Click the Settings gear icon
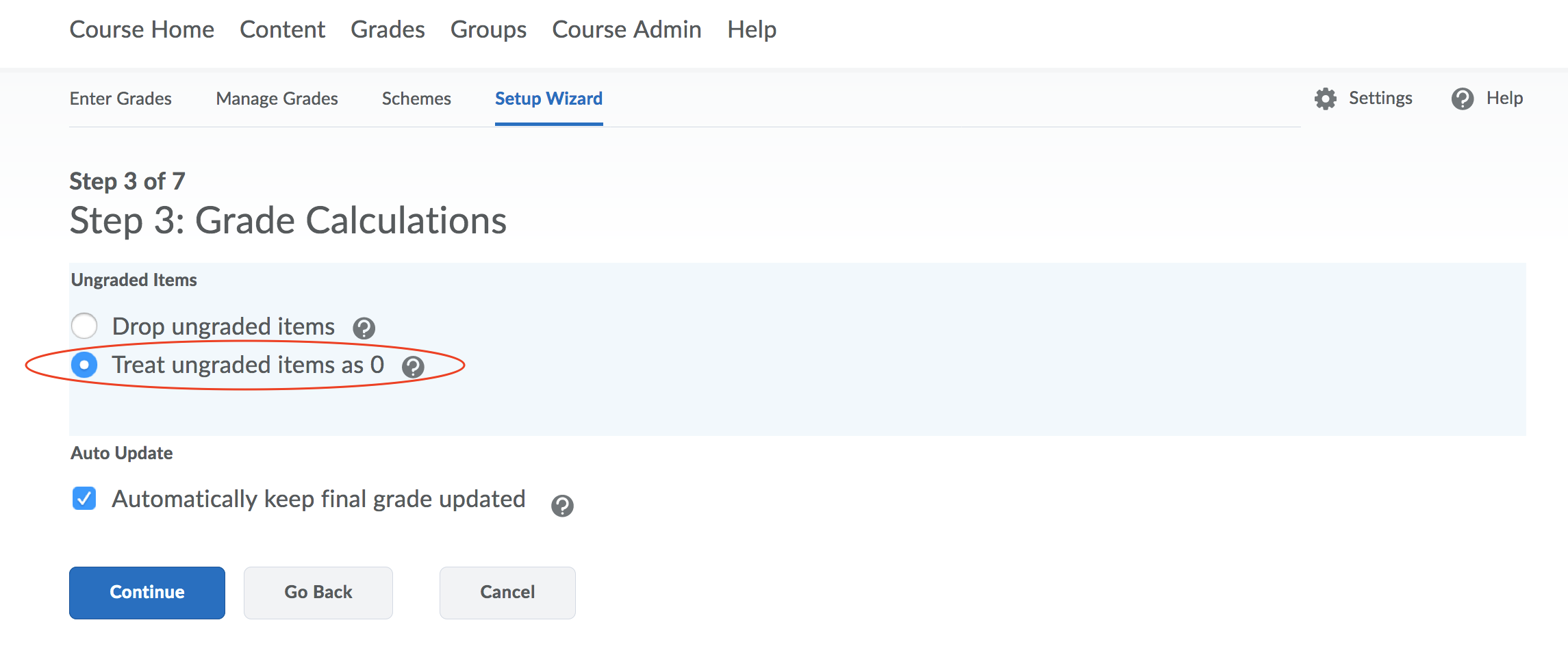1568x657 pixels. 1325,99
